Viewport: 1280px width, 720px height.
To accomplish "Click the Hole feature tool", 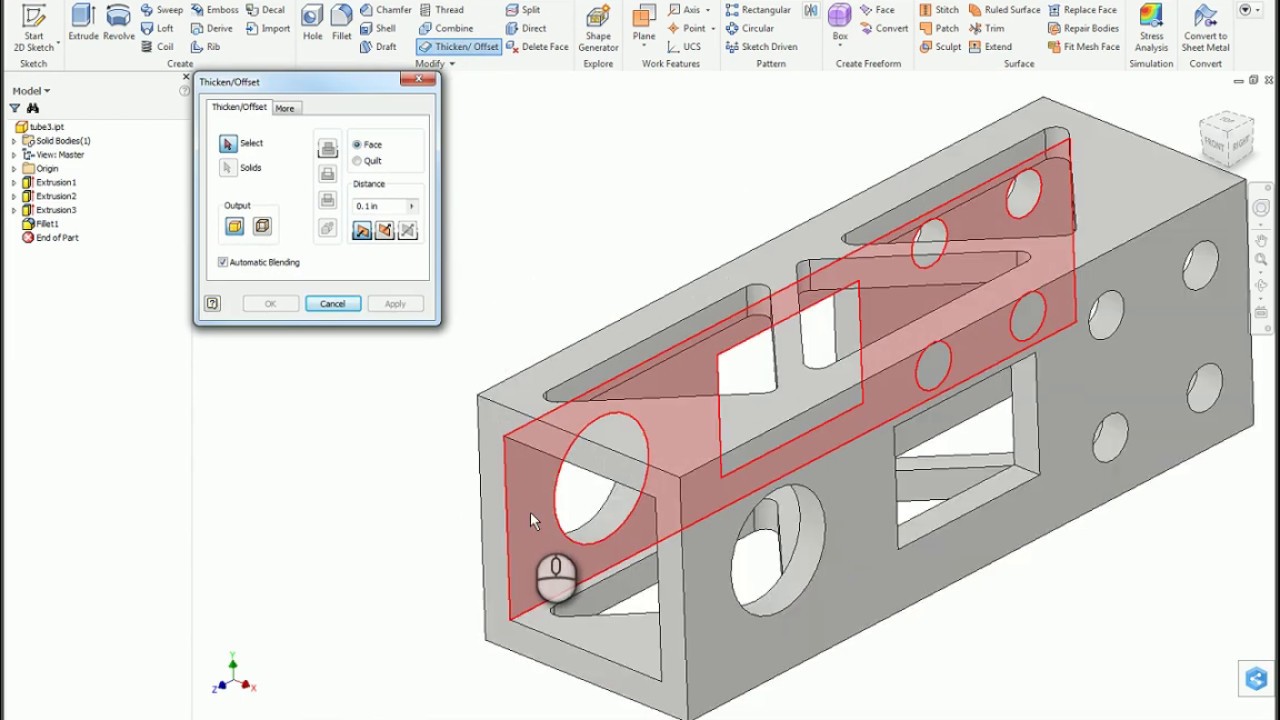I will tap(313, 24).
